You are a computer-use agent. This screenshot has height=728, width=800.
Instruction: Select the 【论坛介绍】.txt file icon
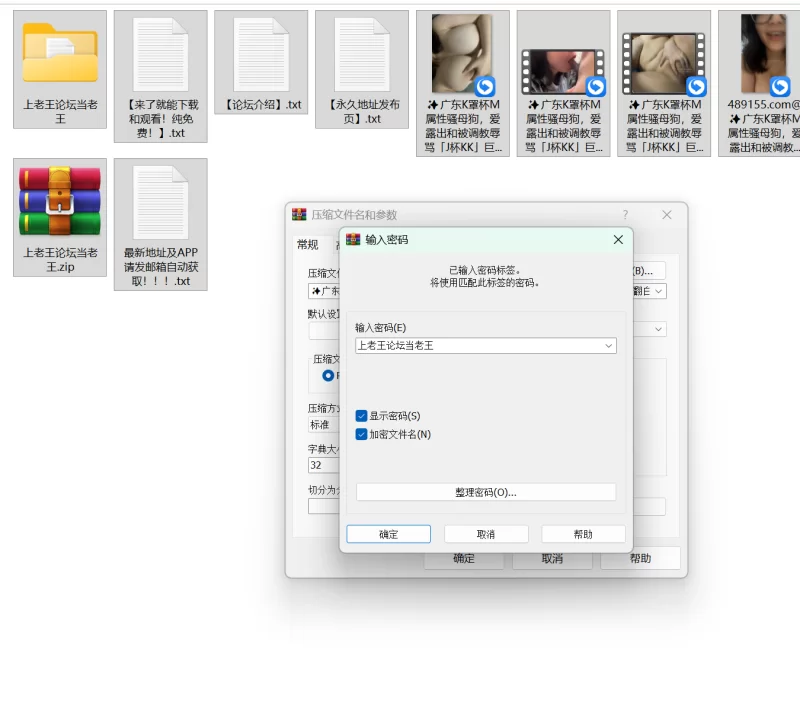(x=261, y=55)
